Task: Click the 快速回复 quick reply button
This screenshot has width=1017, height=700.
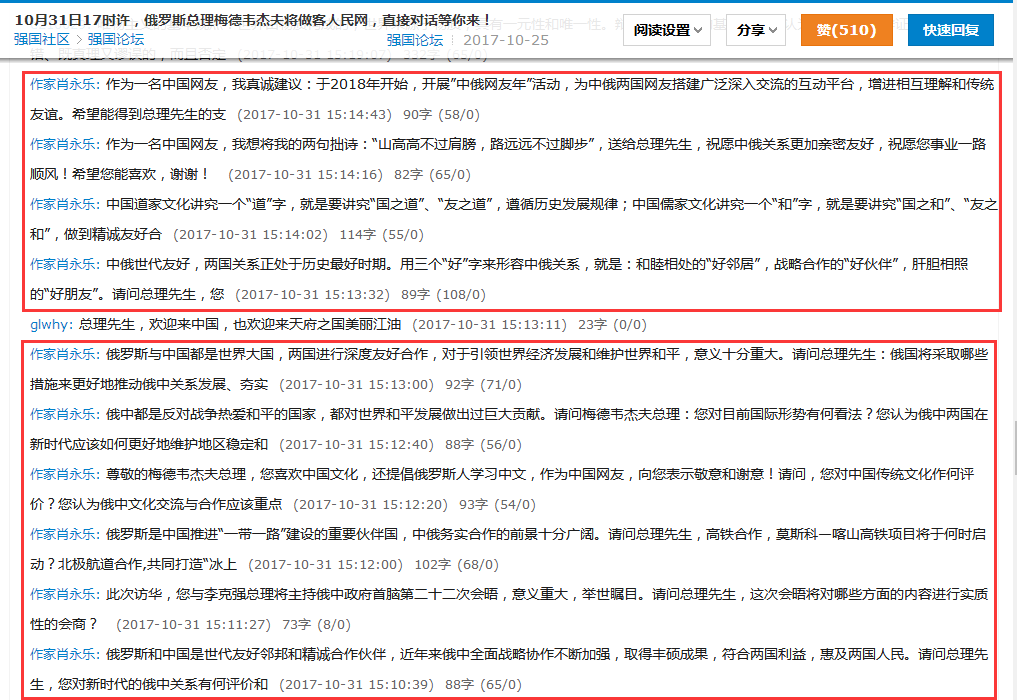Action: (950, 30)
